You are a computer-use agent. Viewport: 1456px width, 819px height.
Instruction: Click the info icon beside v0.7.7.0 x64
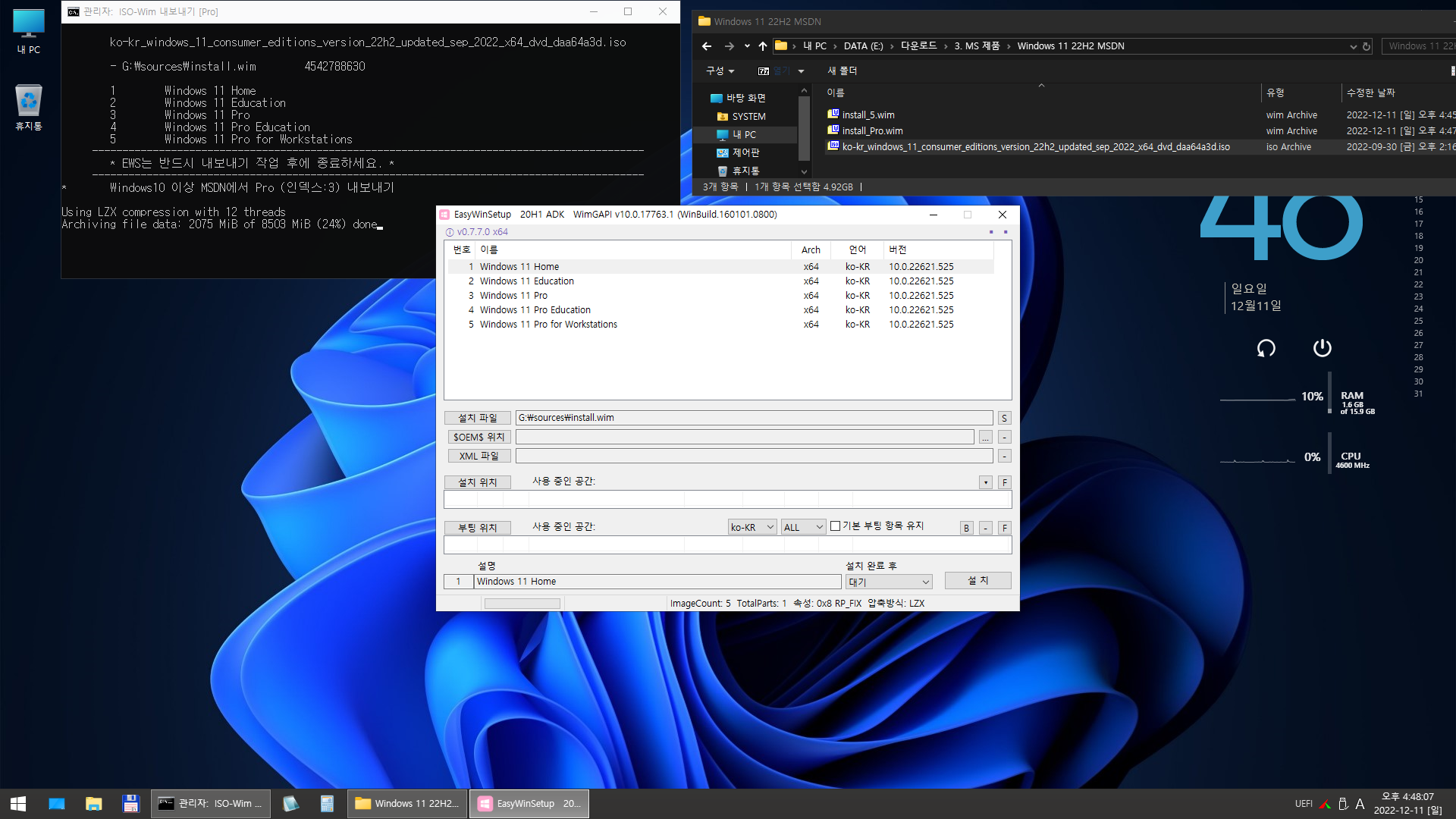450,233
